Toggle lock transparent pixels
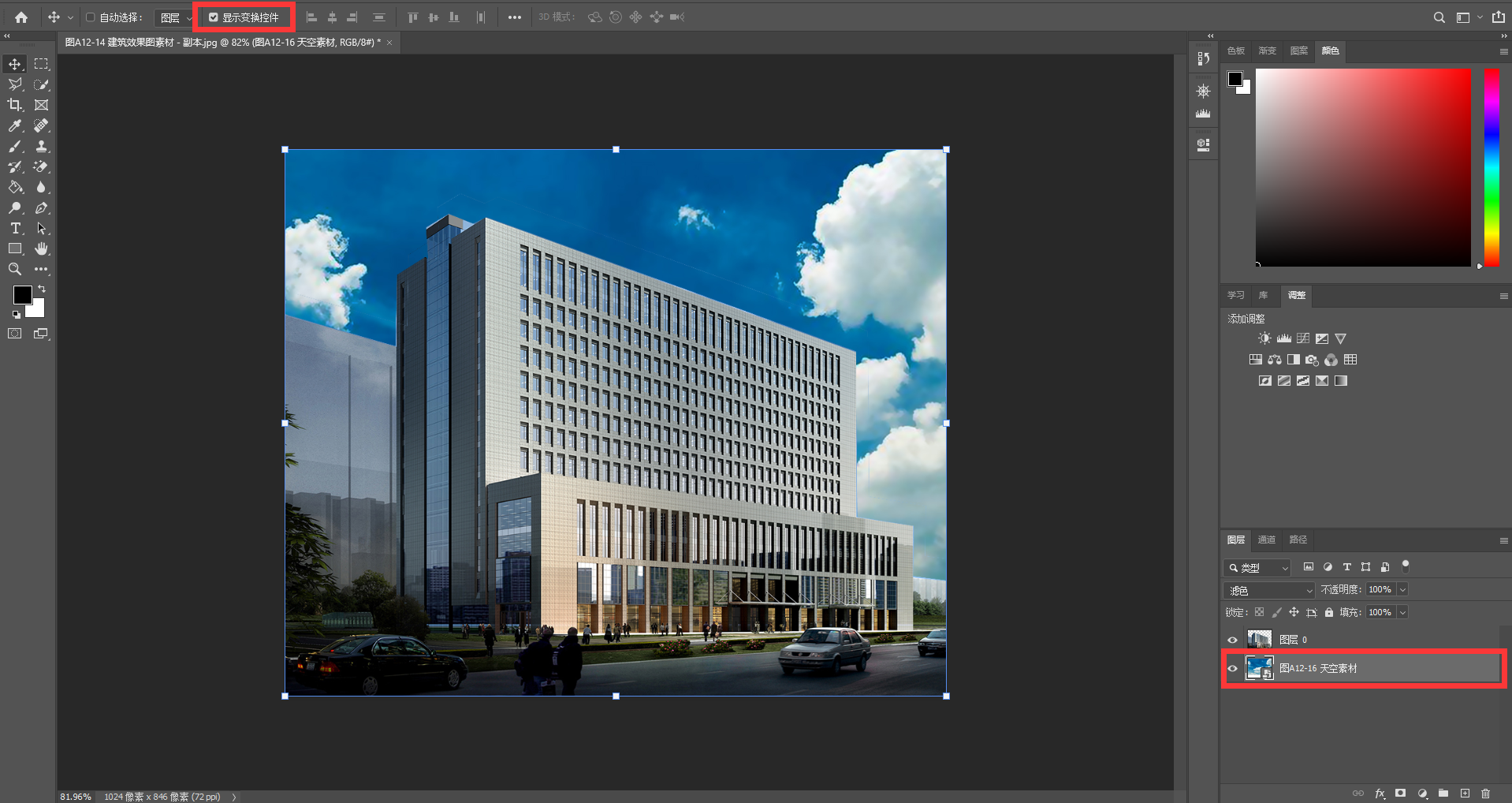Screen dimensions: 1512x803 pos(1259,612)
